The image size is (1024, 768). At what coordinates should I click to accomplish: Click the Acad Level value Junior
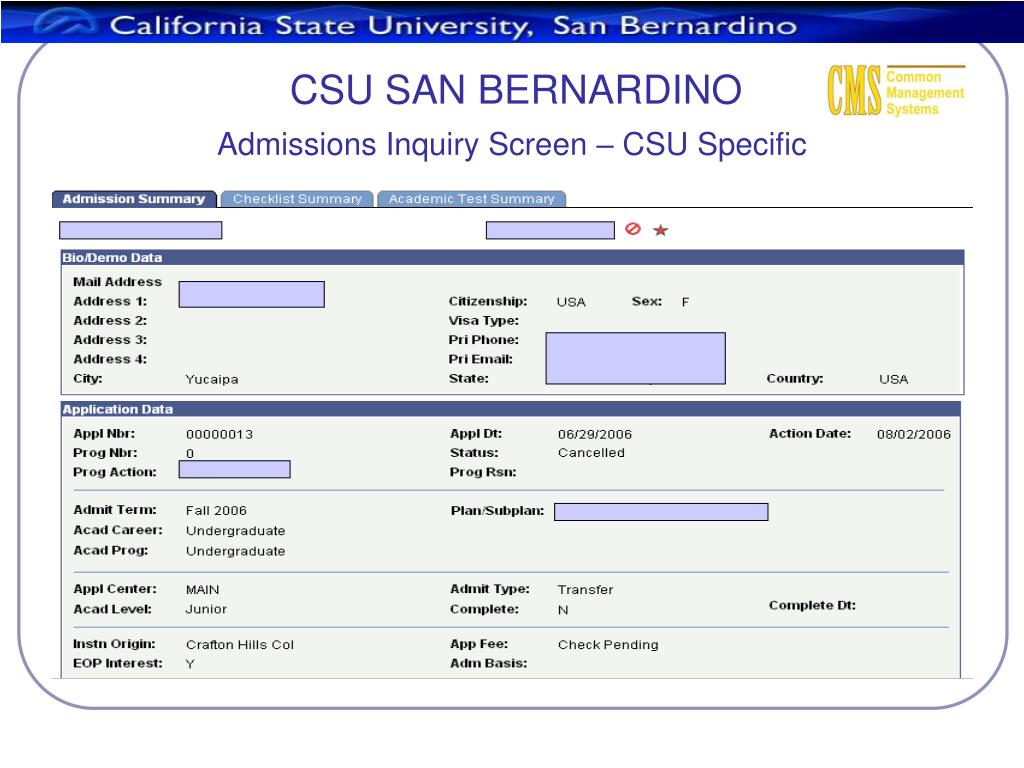click(206, 609)
